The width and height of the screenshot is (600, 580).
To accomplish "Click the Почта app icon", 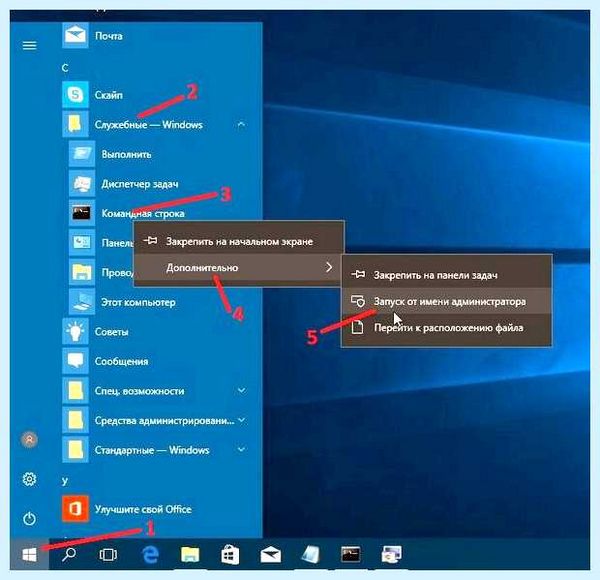I will (x=75, y=36).
